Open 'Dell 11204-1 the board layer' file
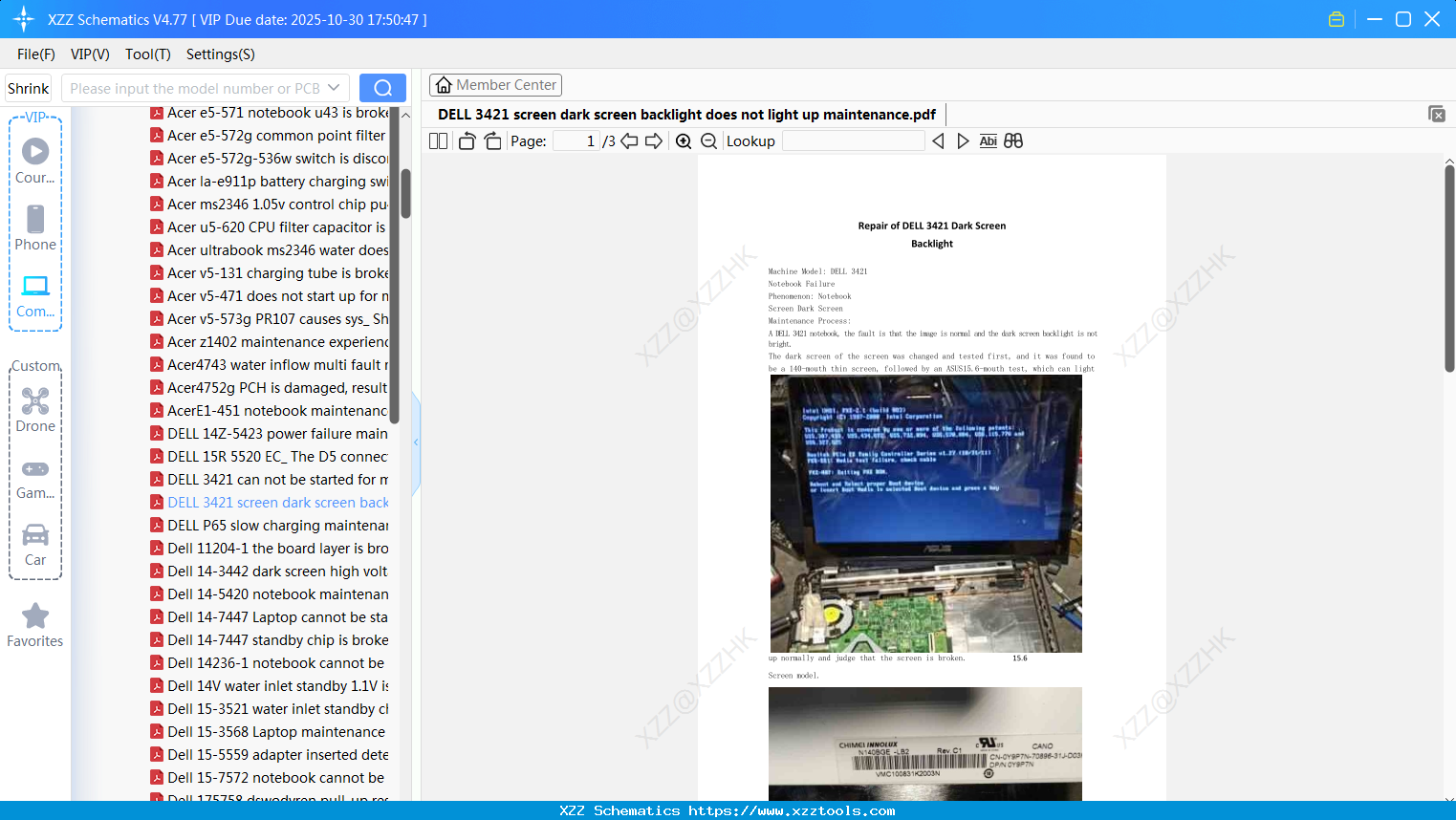The height and width of the screenshot is (820, 1456). coord(270,549)
